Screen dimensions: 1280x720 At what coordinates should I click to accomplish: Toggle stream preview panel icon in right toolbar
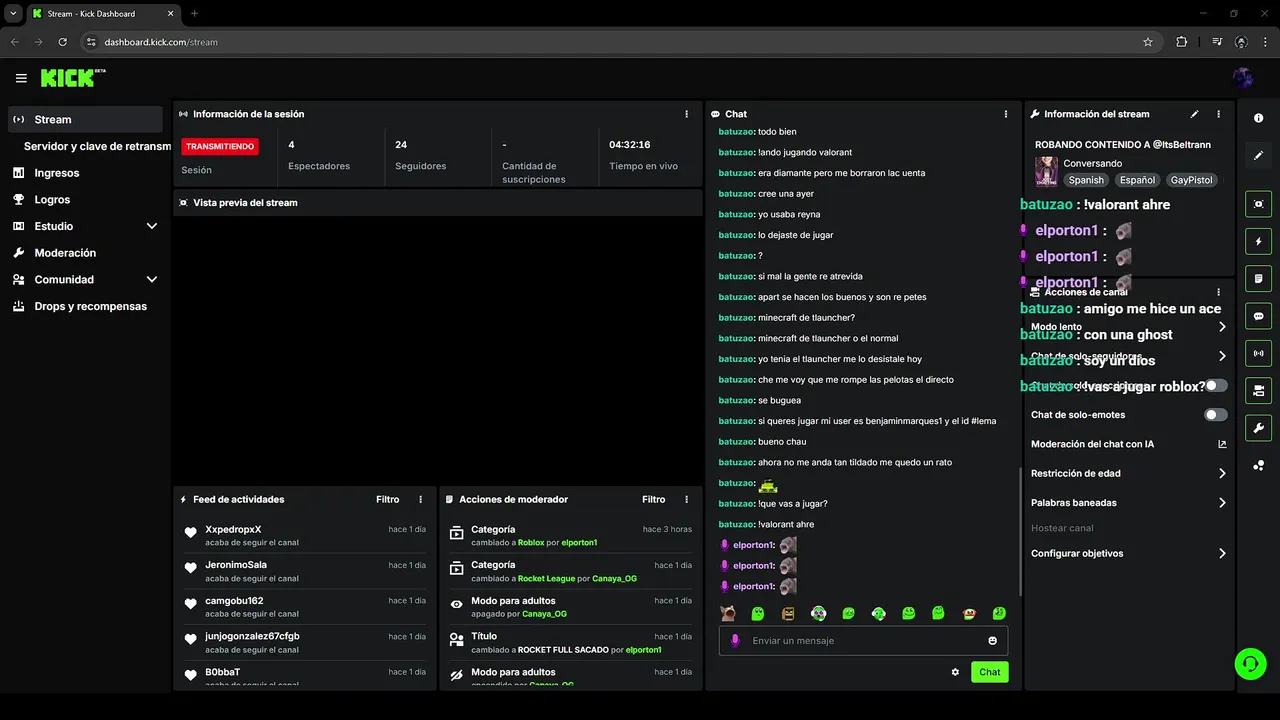pyautogui.click(x=1258, y=204)
